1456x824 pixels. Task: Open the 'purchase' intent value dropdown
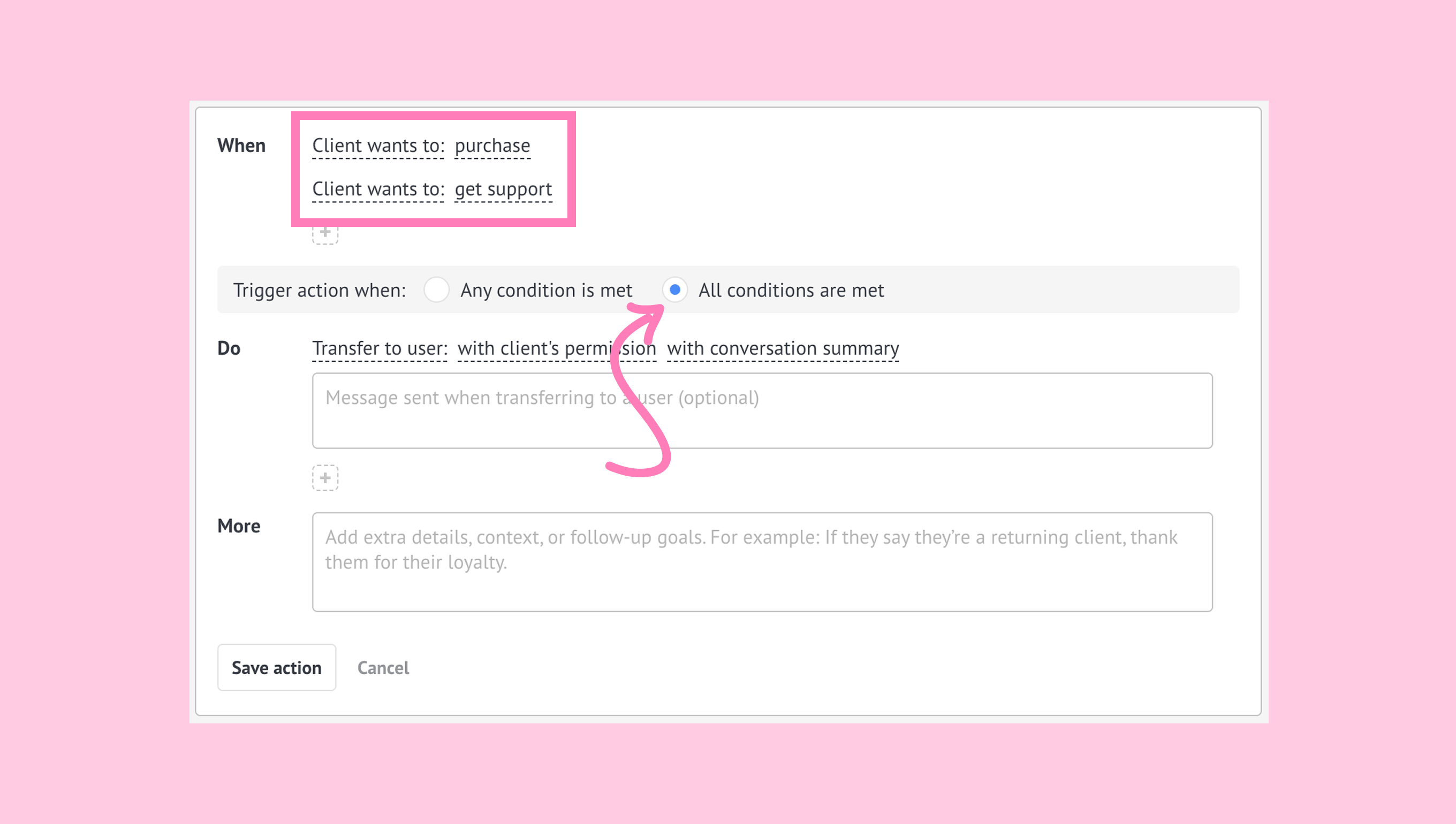[492, 146]
